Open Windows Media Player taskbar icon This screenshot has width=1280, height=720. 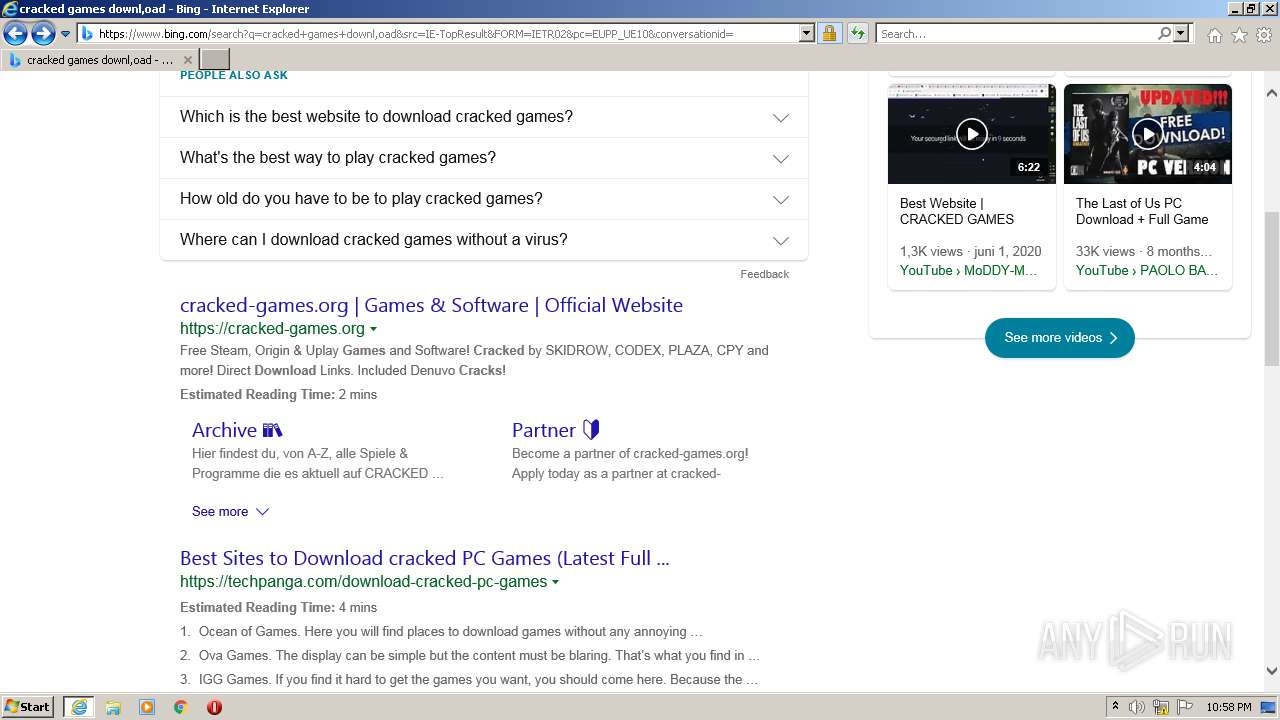coord(147,707)
